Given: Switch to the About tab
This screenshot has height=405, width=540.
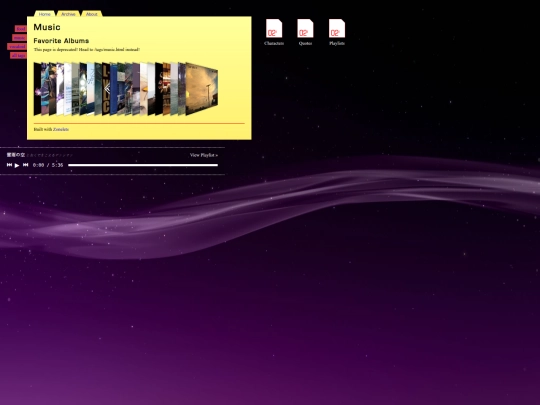Looking at the screenshot, I should click(x=92, y=14).
